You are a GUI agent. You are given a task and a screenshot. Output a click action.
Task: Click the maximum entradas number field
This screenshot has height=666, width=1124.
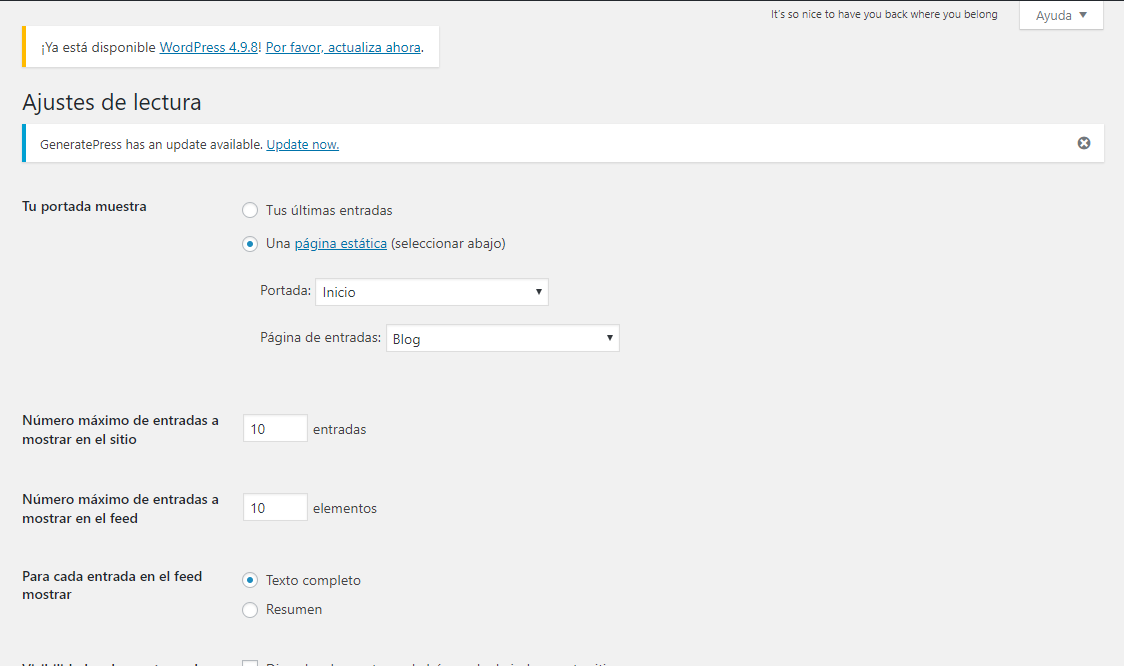tap(274, 428)
